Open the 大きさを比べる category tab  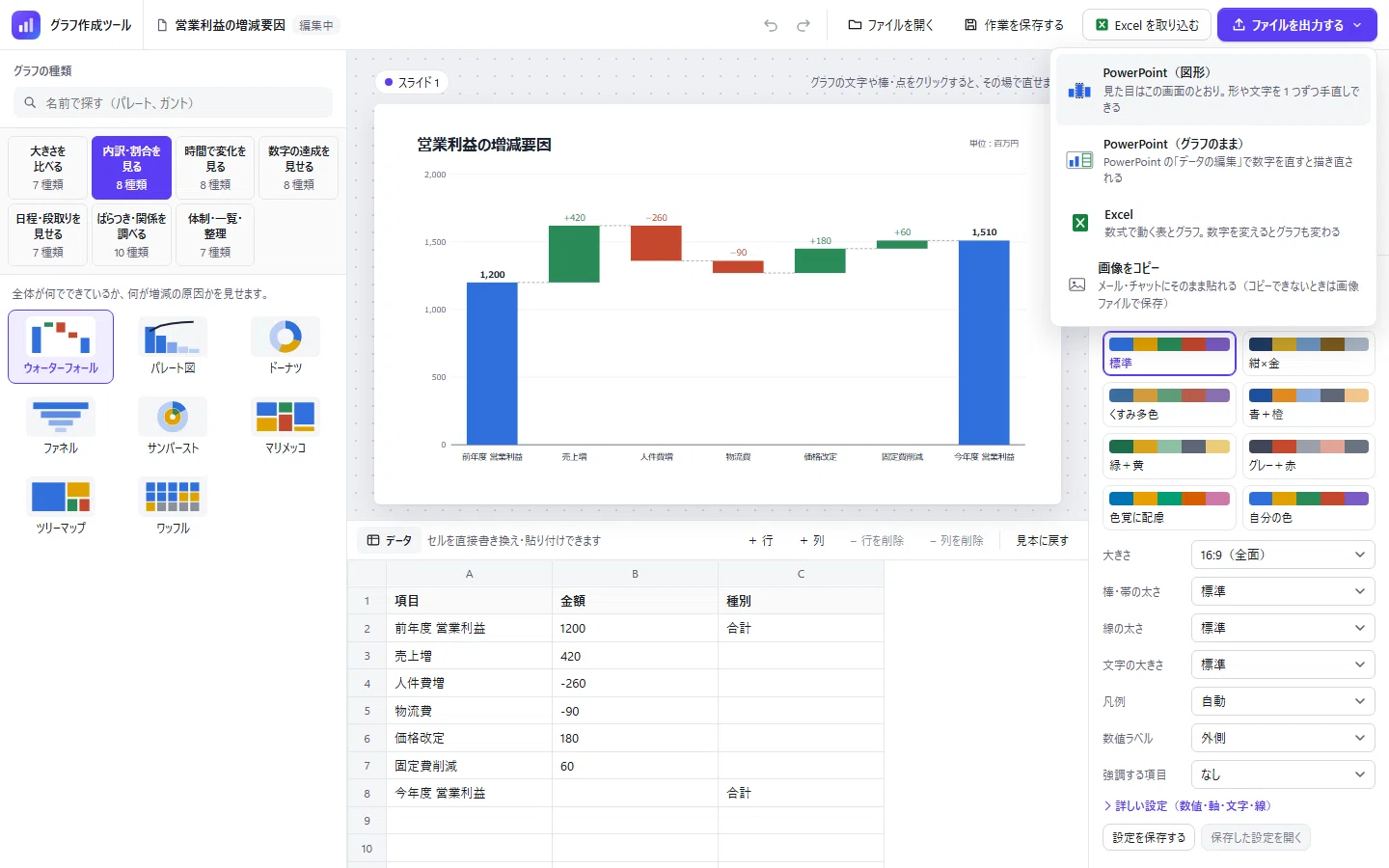point(48,168)
